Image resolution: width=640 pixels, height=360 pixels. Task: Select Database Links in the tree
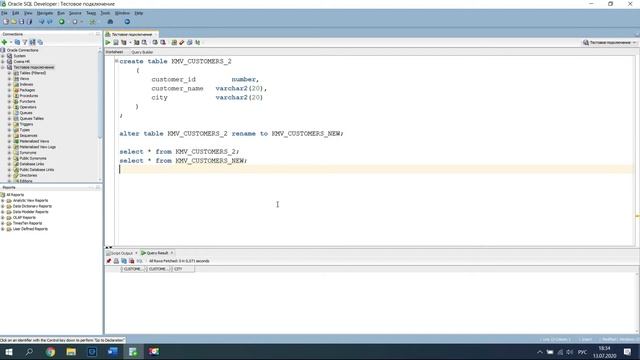coord(32,164)
